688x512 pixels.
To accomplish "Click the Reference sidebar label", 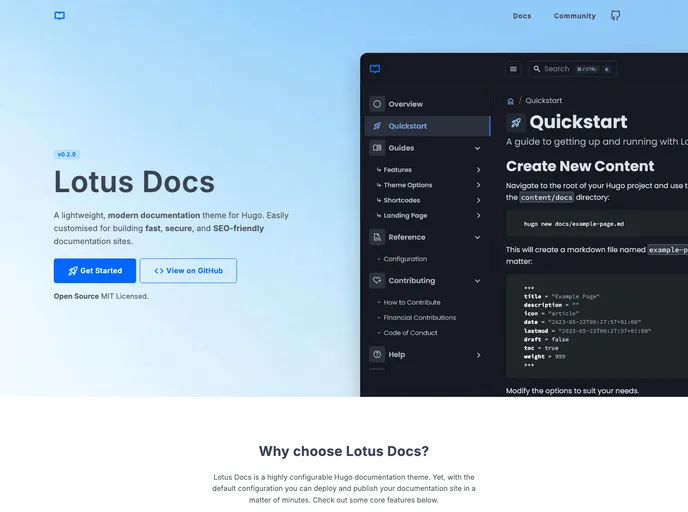I will pos(407,237).
